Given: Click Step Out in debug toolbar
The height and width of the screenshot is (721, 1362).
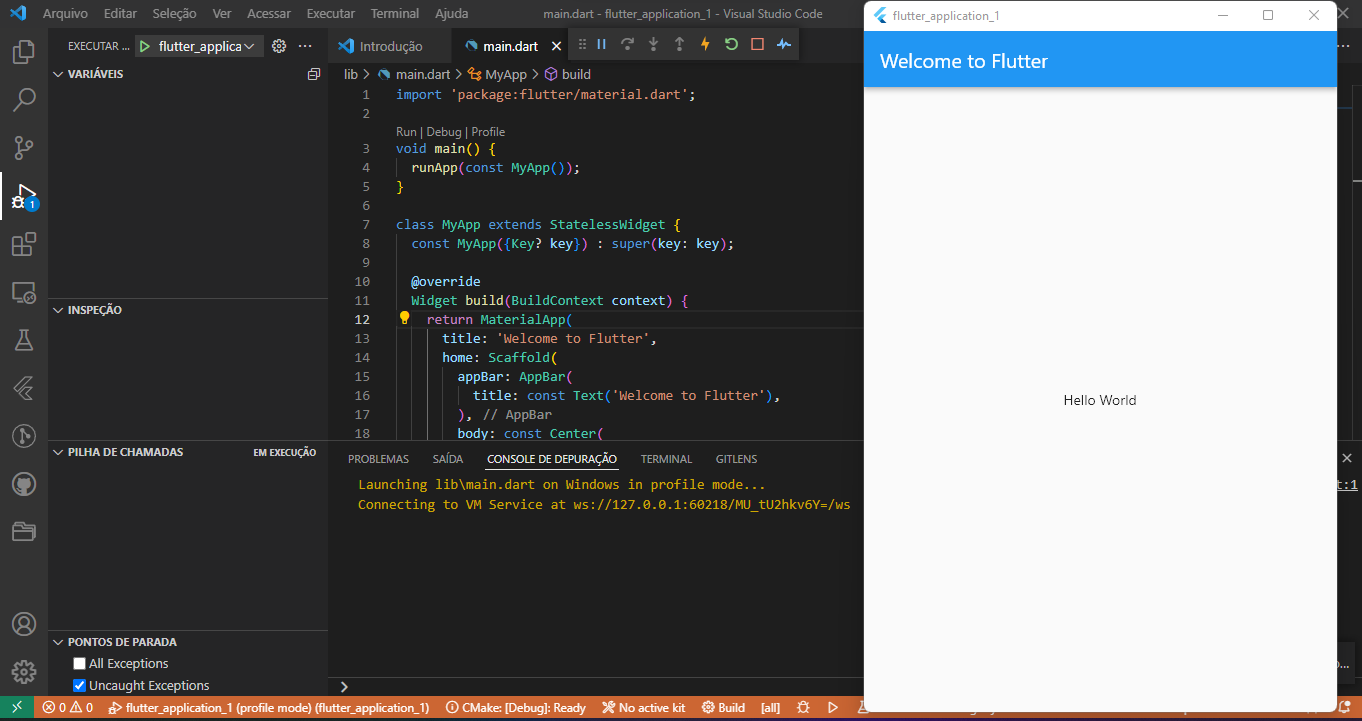Looking at the screenshot, I should pyautogui.click(x=679, y=44).
